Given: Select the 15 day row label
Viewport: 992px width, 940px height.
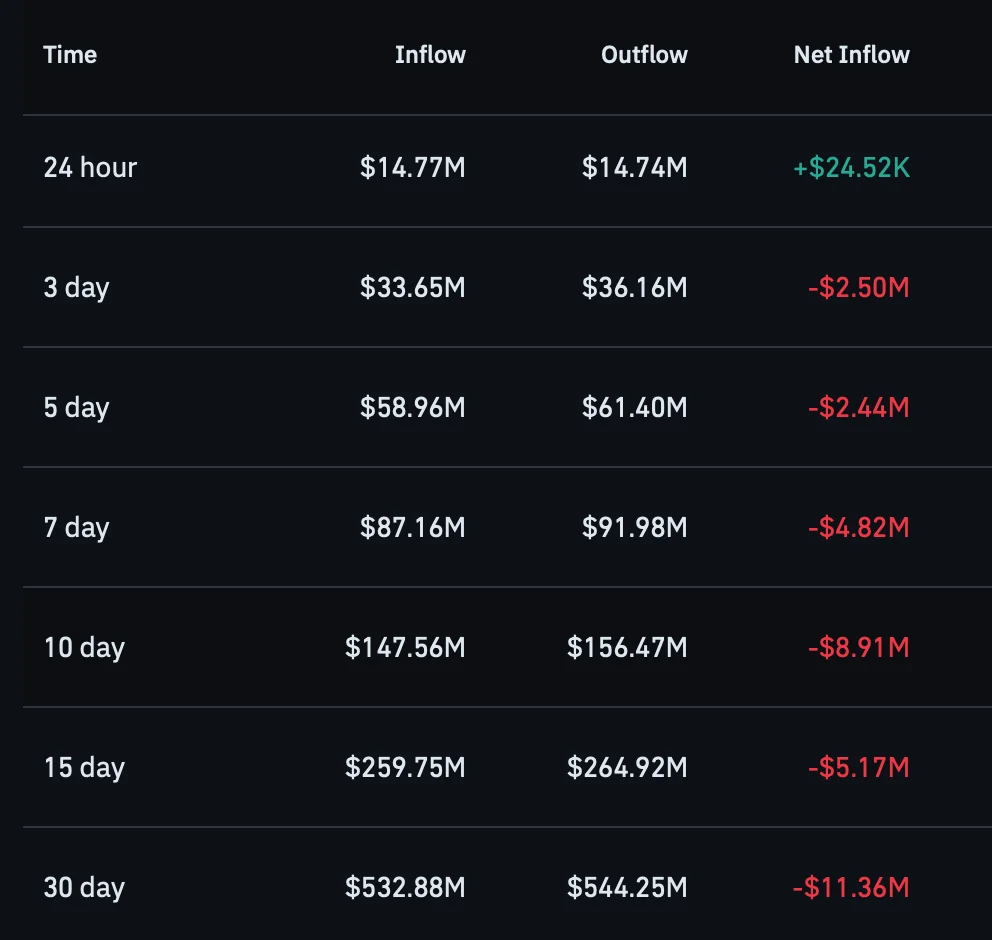Looking at the screenshot, I should point(84,768).
